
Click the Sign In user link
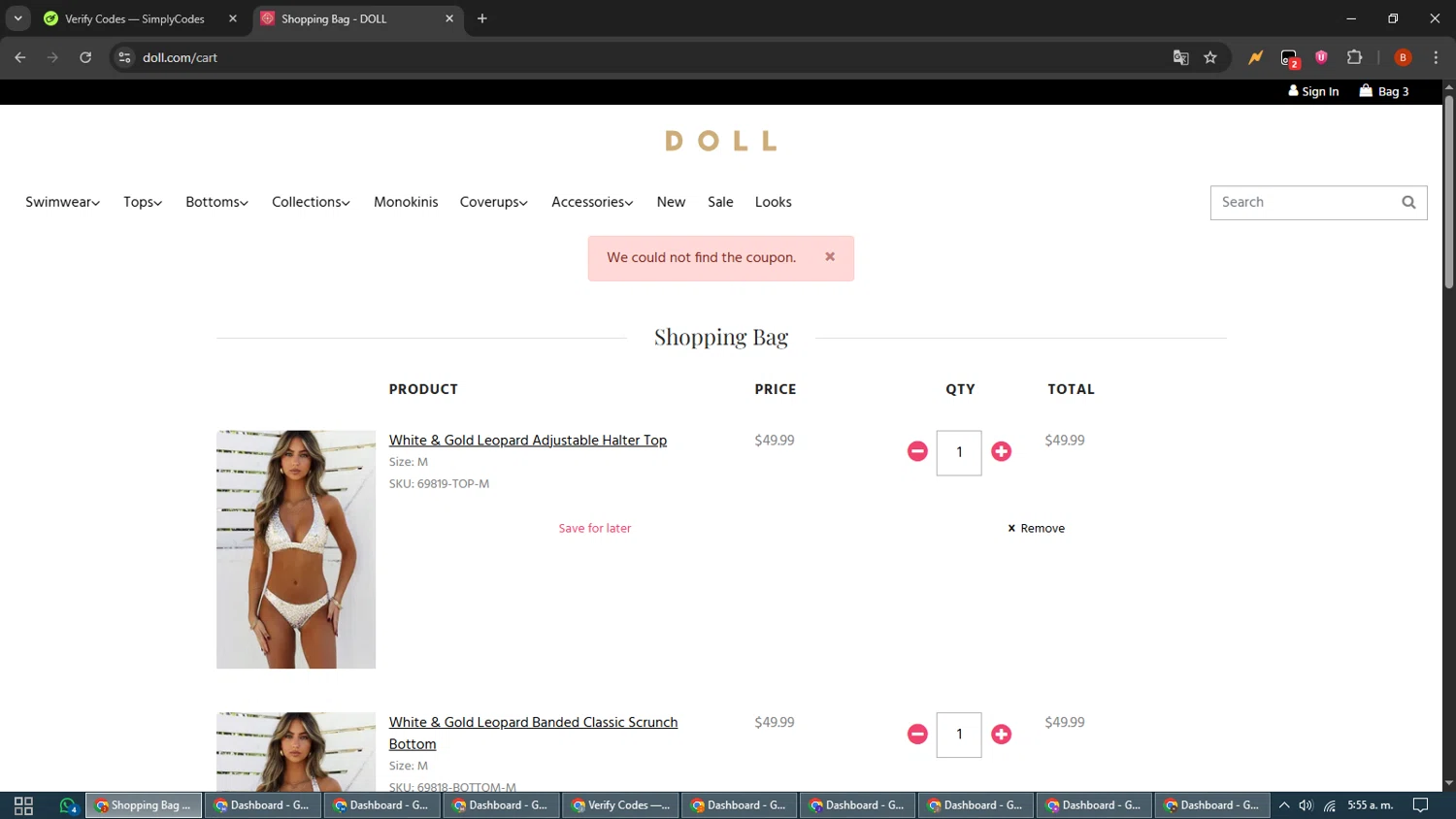click(1313, 91)
